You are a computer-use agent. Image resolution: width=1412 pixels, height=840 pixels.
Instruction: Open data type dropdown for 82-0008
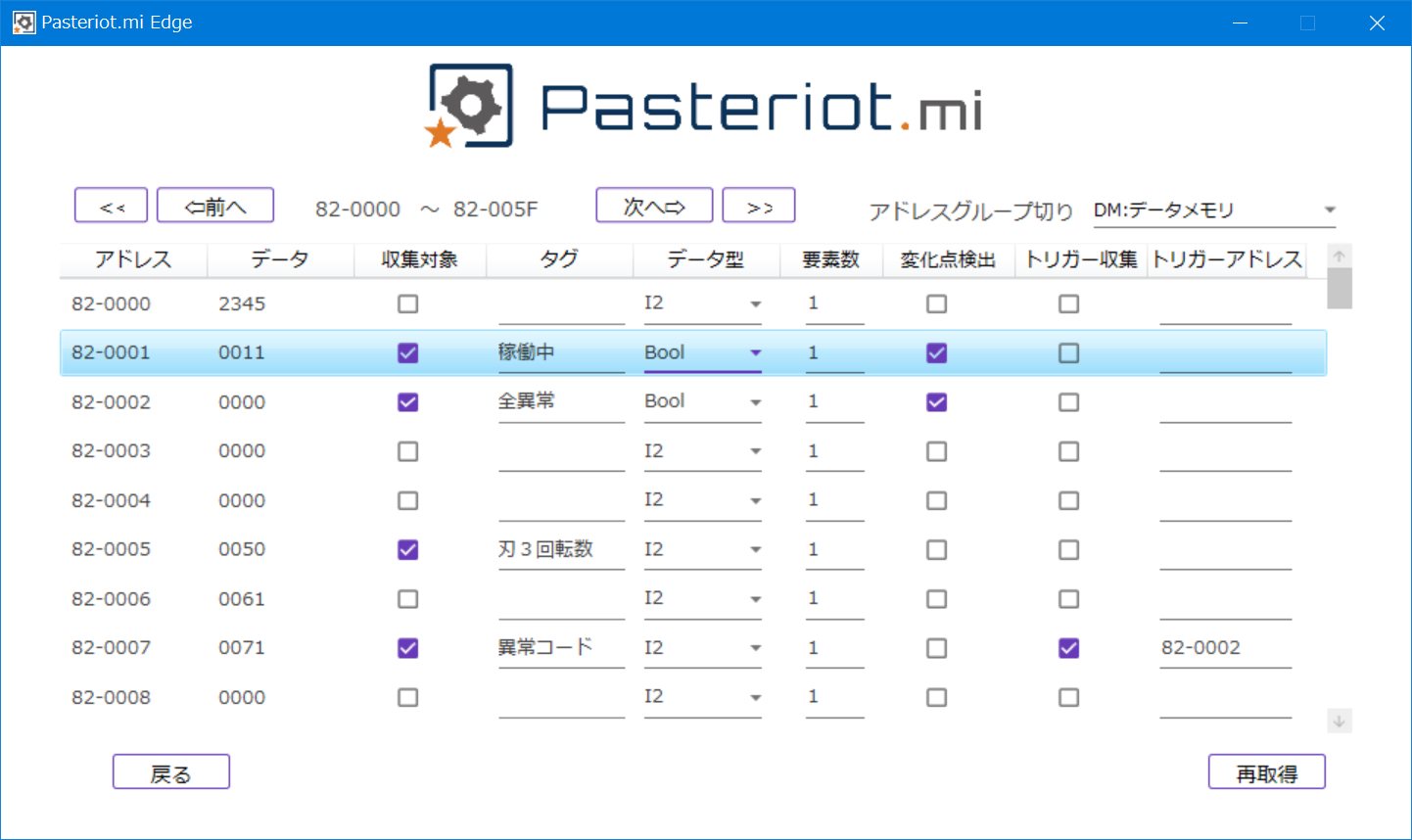pos(703,698)
